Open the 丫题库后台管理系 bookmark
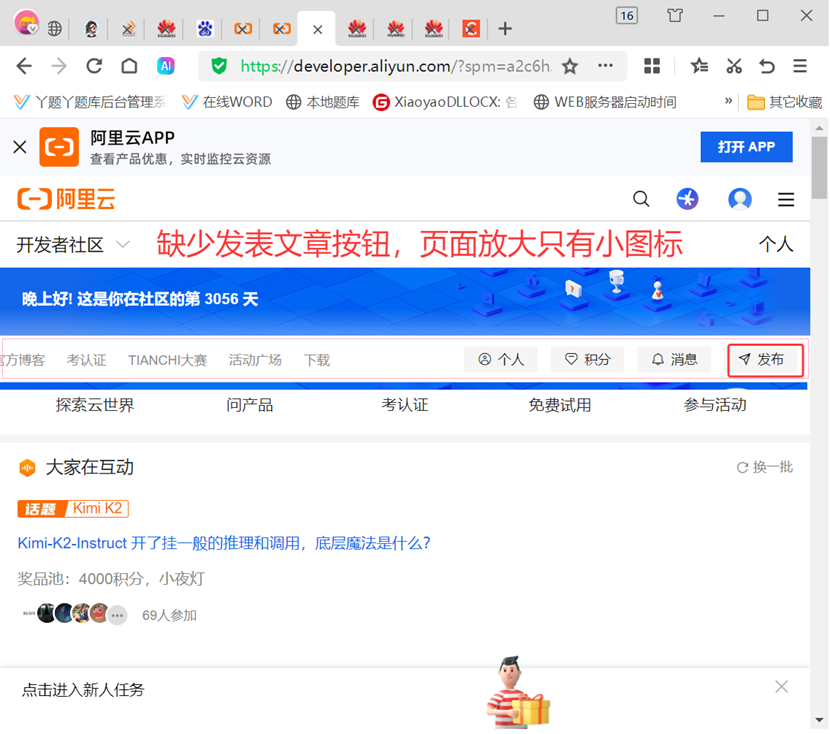 point(89,102)
